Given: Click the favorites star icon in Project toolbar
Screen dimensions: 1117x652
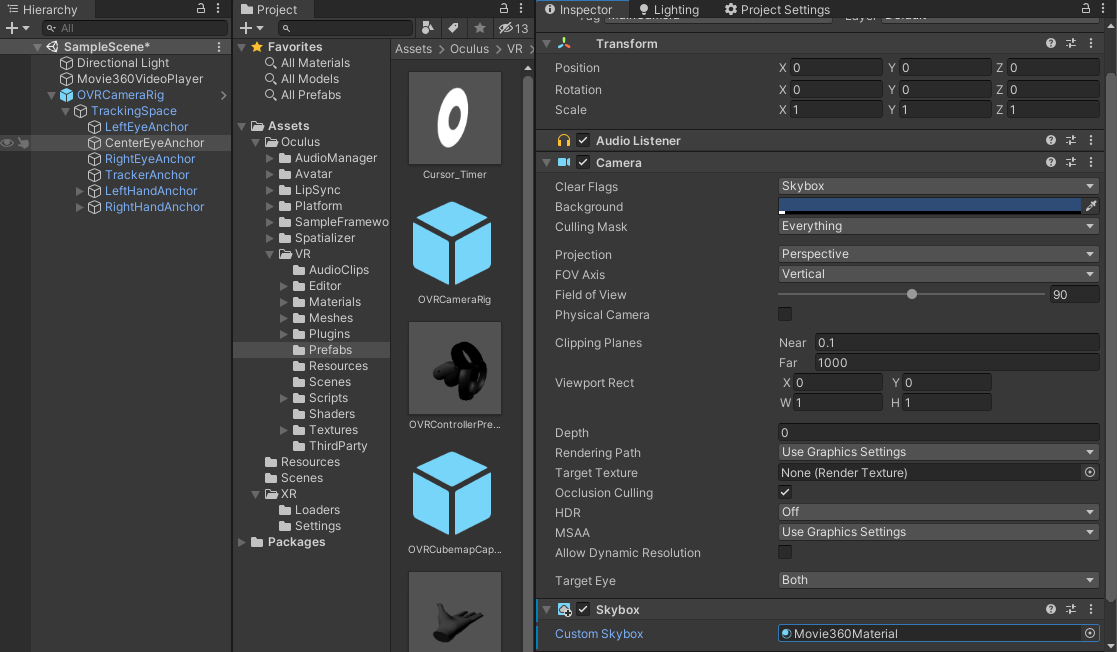Looking at the screenshot, I should 480,28.
